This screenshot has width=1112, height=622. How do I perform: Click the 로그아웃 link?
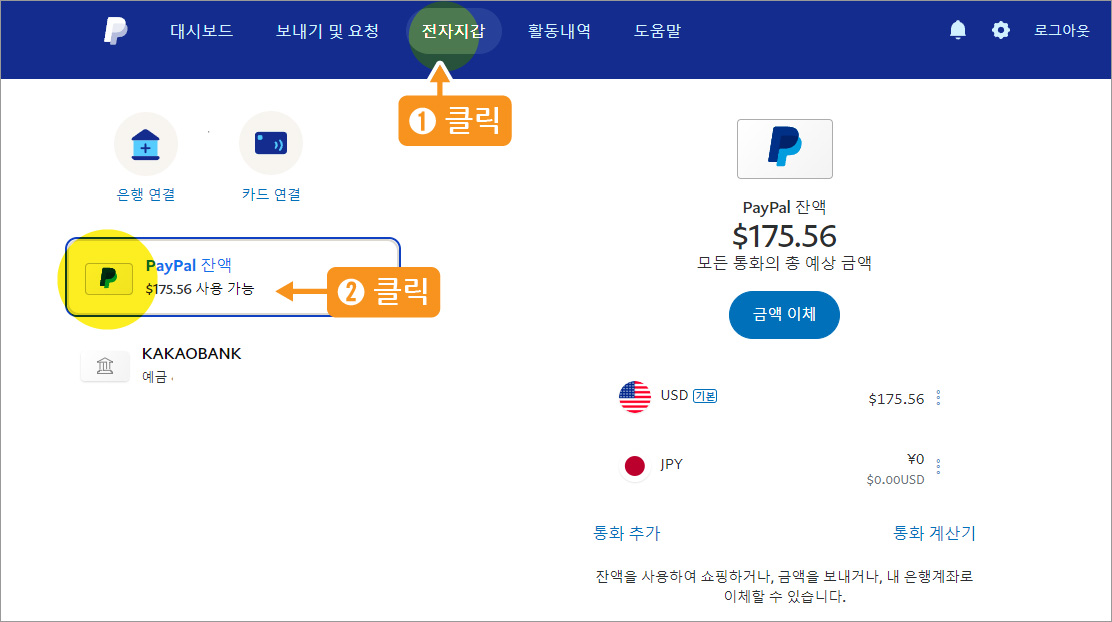(x=1061, y=30)
